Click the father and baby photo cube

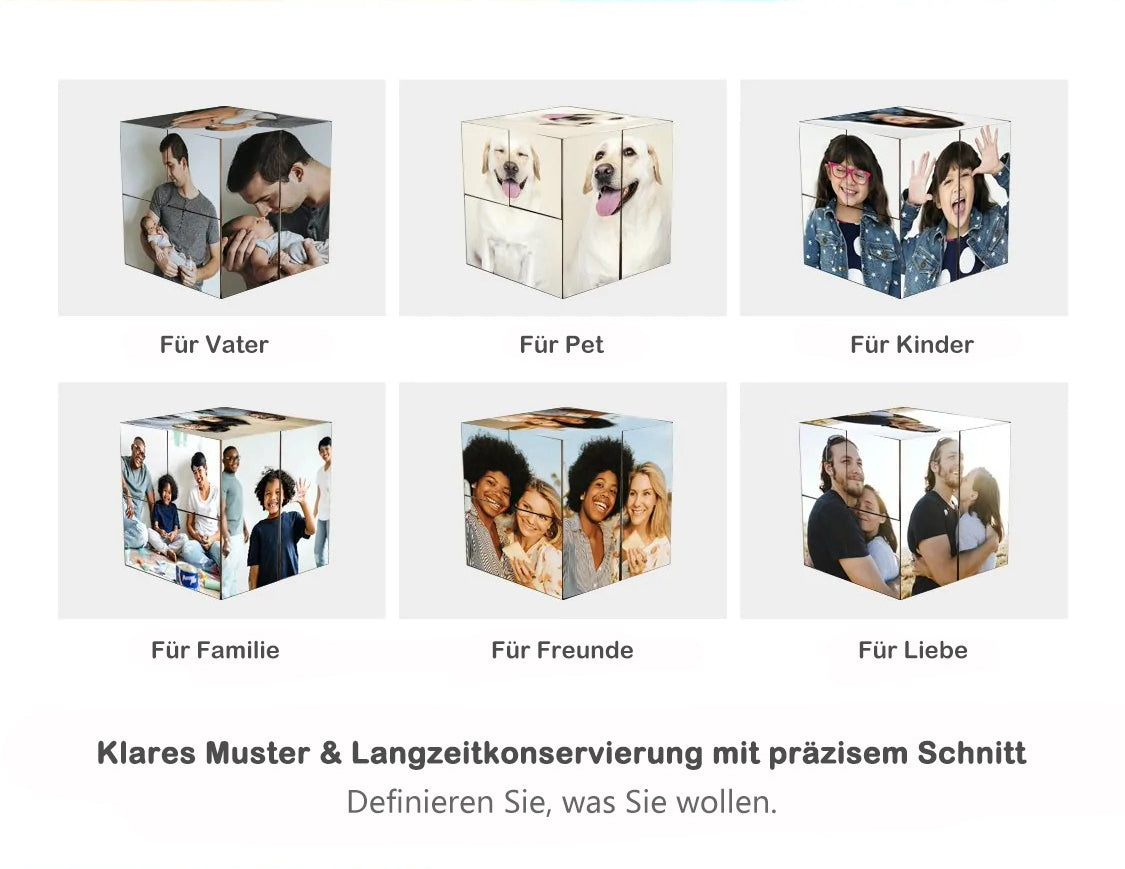(x=226, y=202)
